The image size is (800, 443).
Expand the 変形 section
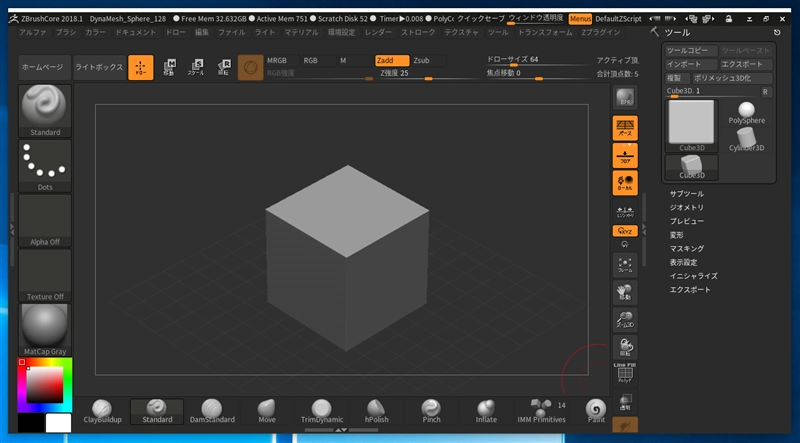tap(677, 235)
